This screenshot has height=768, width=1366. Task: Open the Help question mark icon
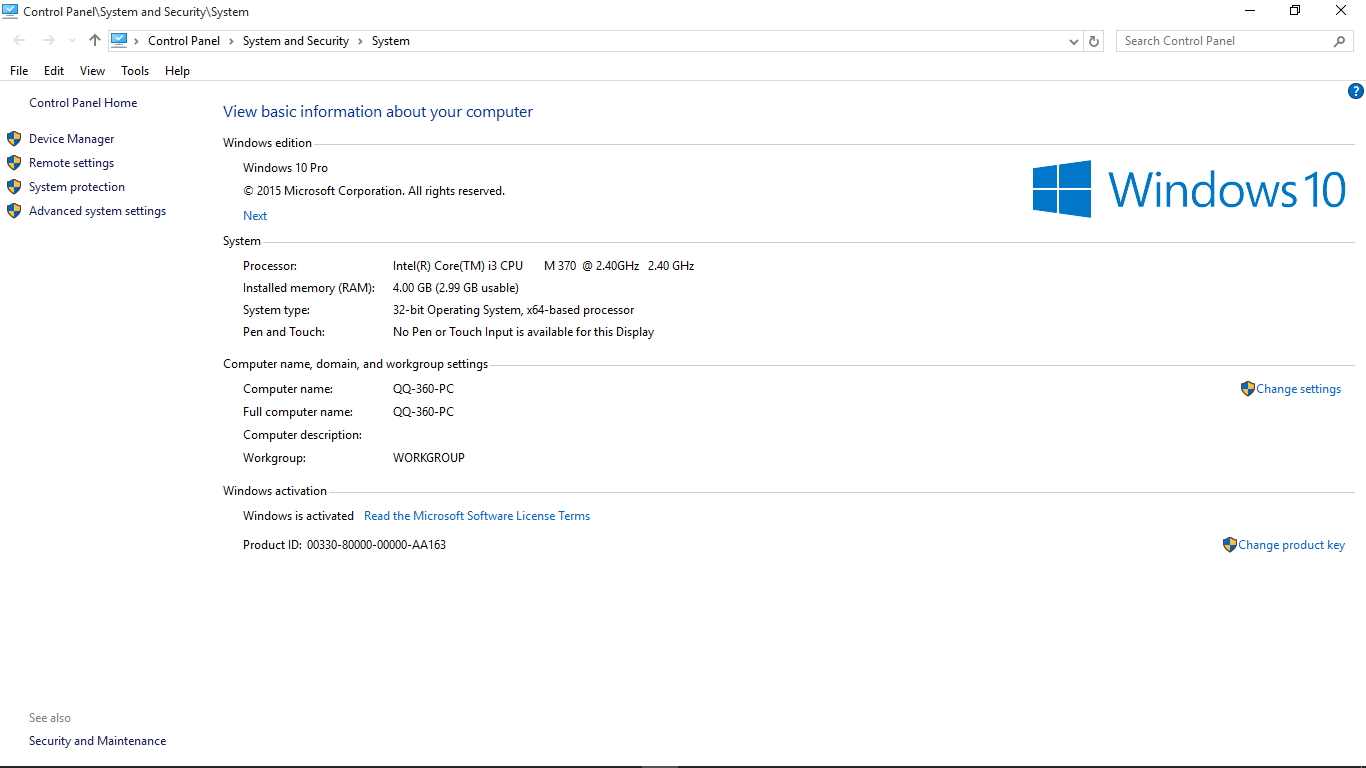click(x=1356, y=92)
